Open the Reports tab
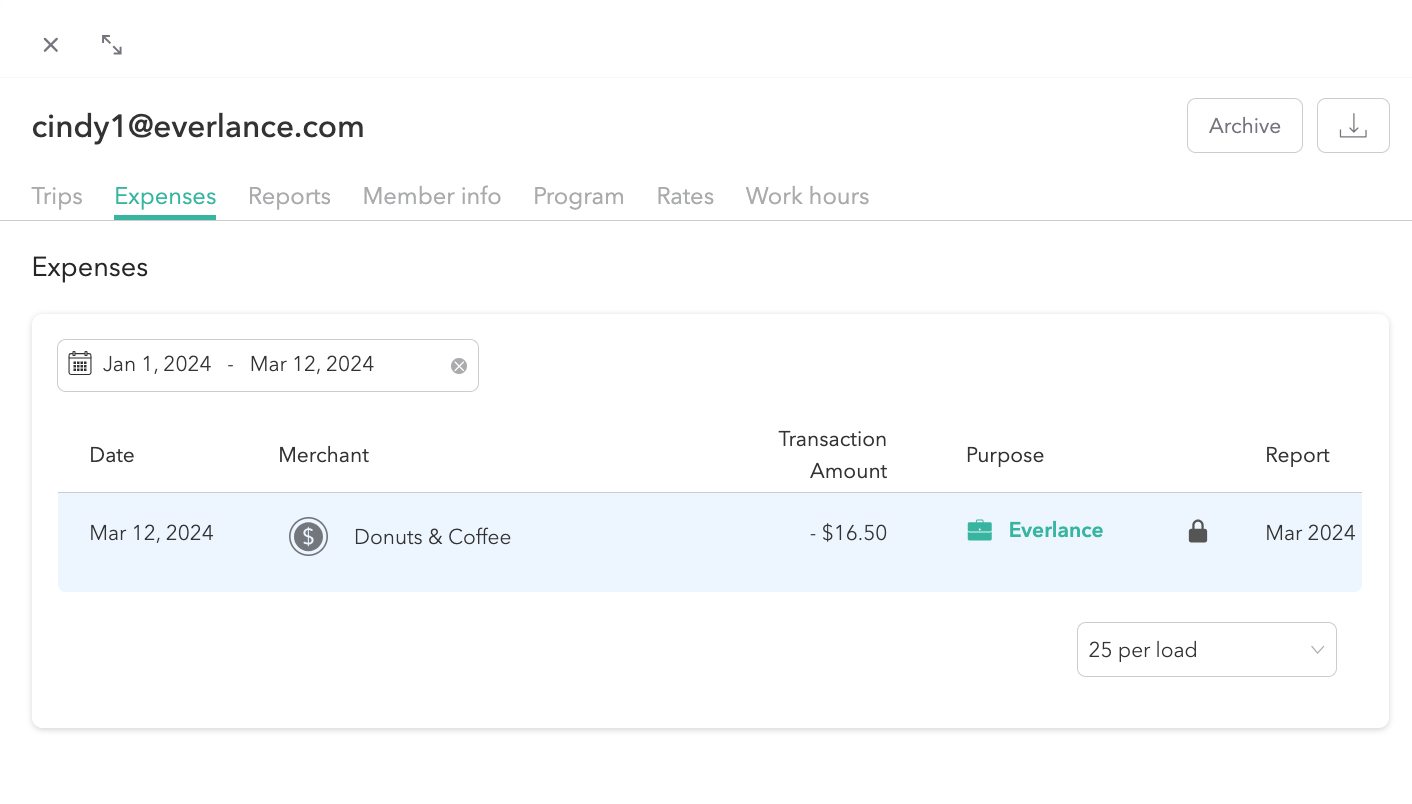 coord(289,196)
